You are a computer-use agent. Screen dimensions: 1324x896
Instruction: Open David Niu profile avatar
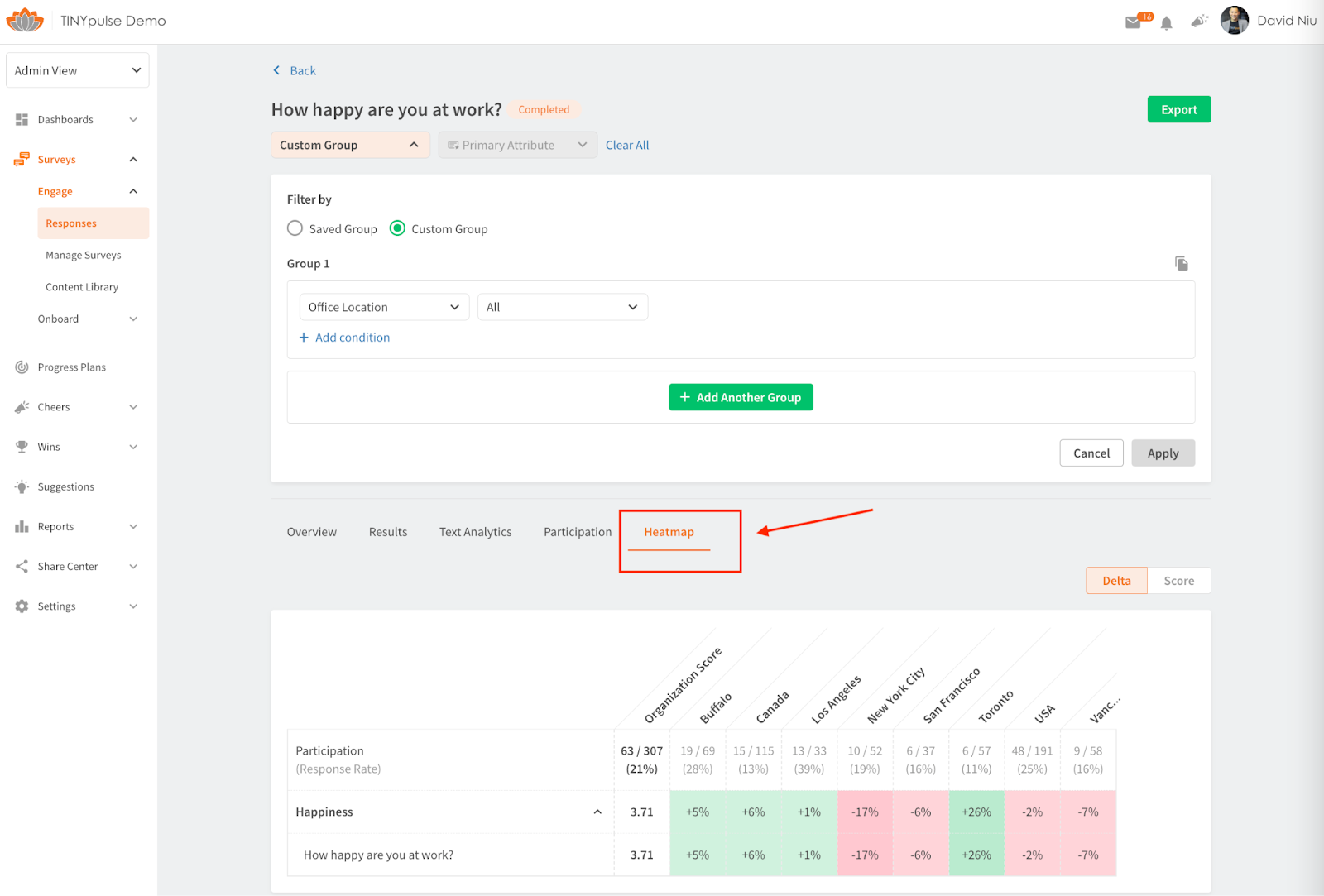[1234, 20]
